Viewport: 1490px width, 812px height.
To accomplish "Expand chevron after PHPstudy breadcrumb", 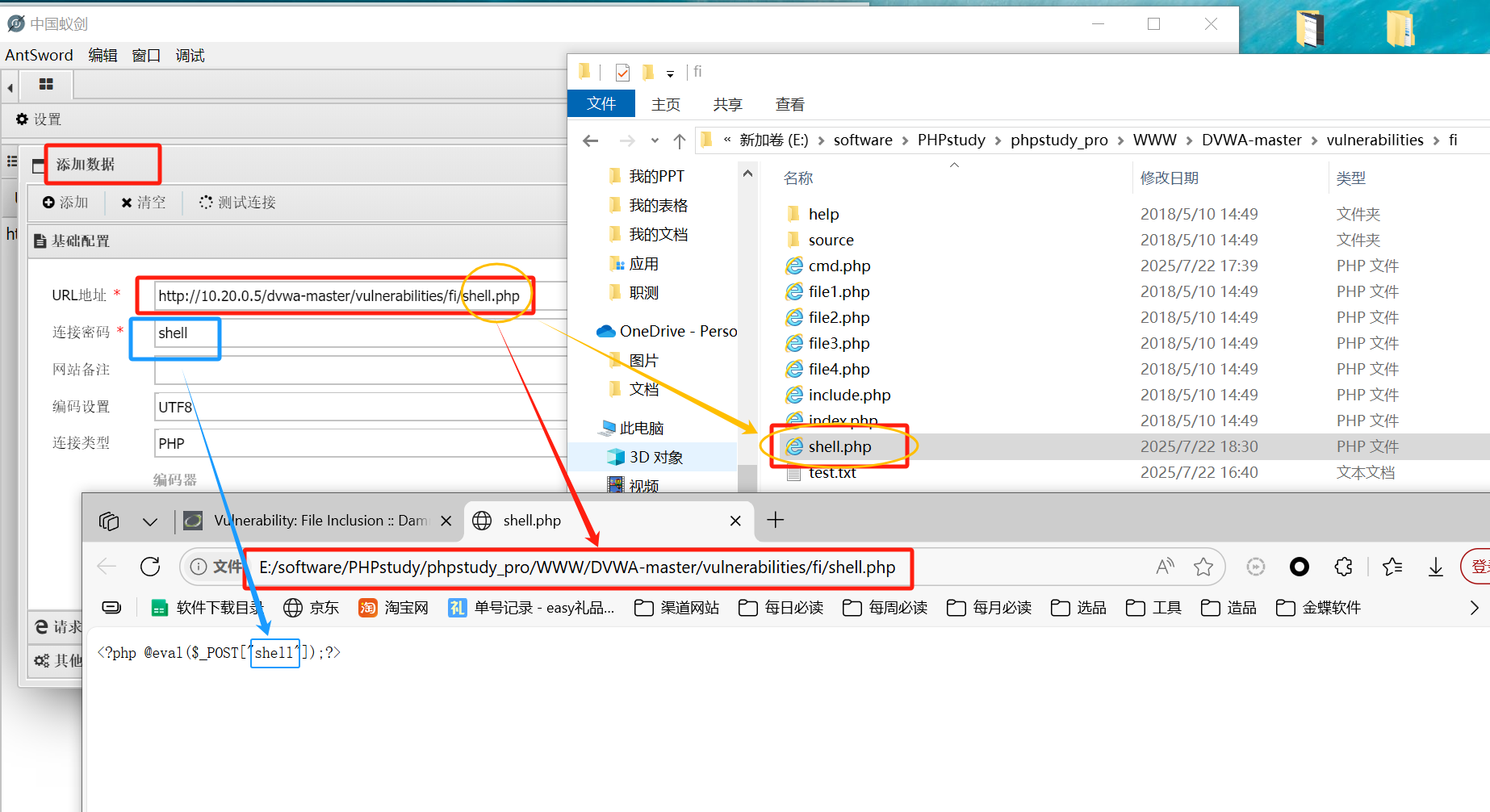I will pos(998,140).
